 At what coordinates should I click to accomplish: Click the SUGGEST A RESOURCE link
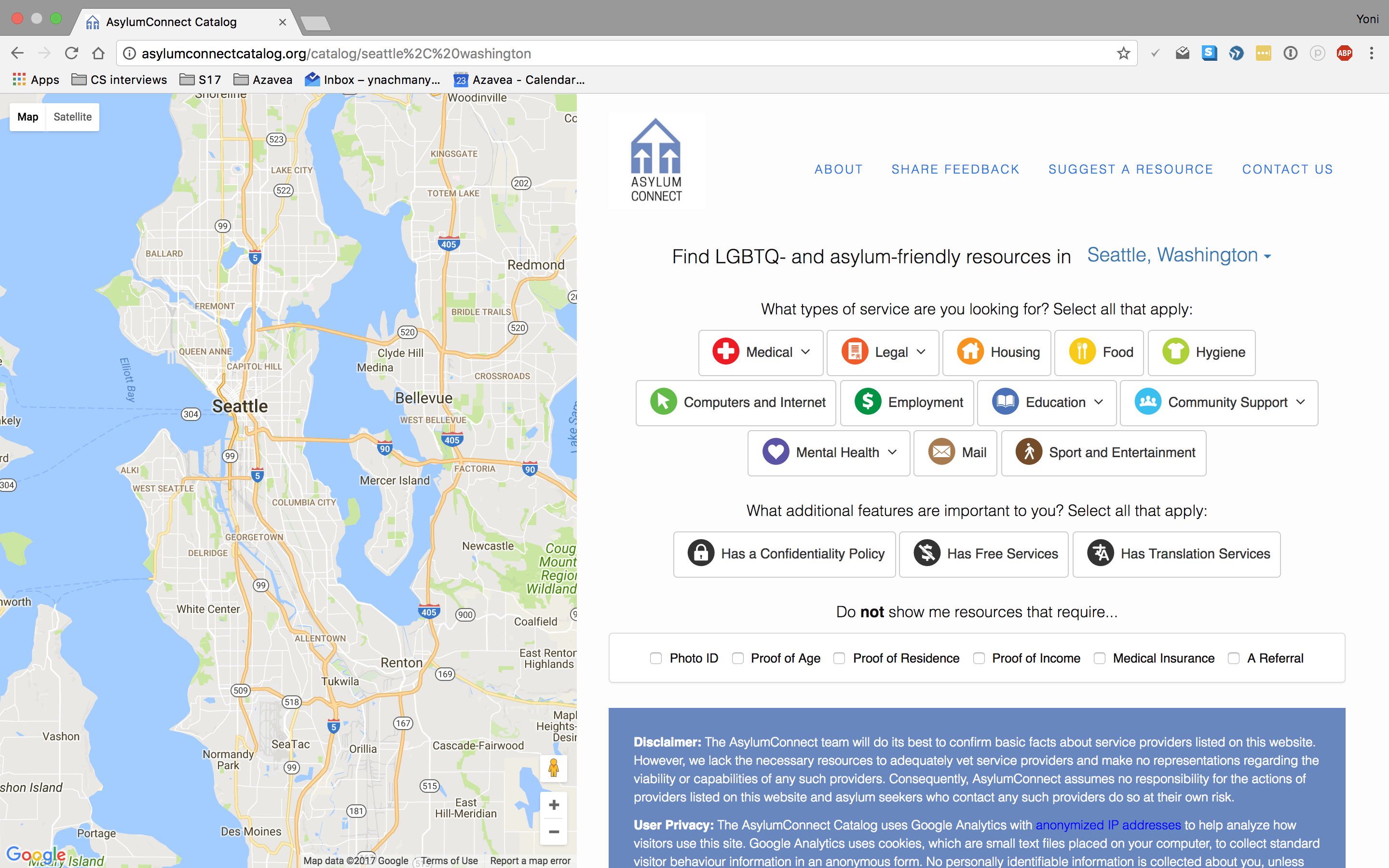point(1130,169)
